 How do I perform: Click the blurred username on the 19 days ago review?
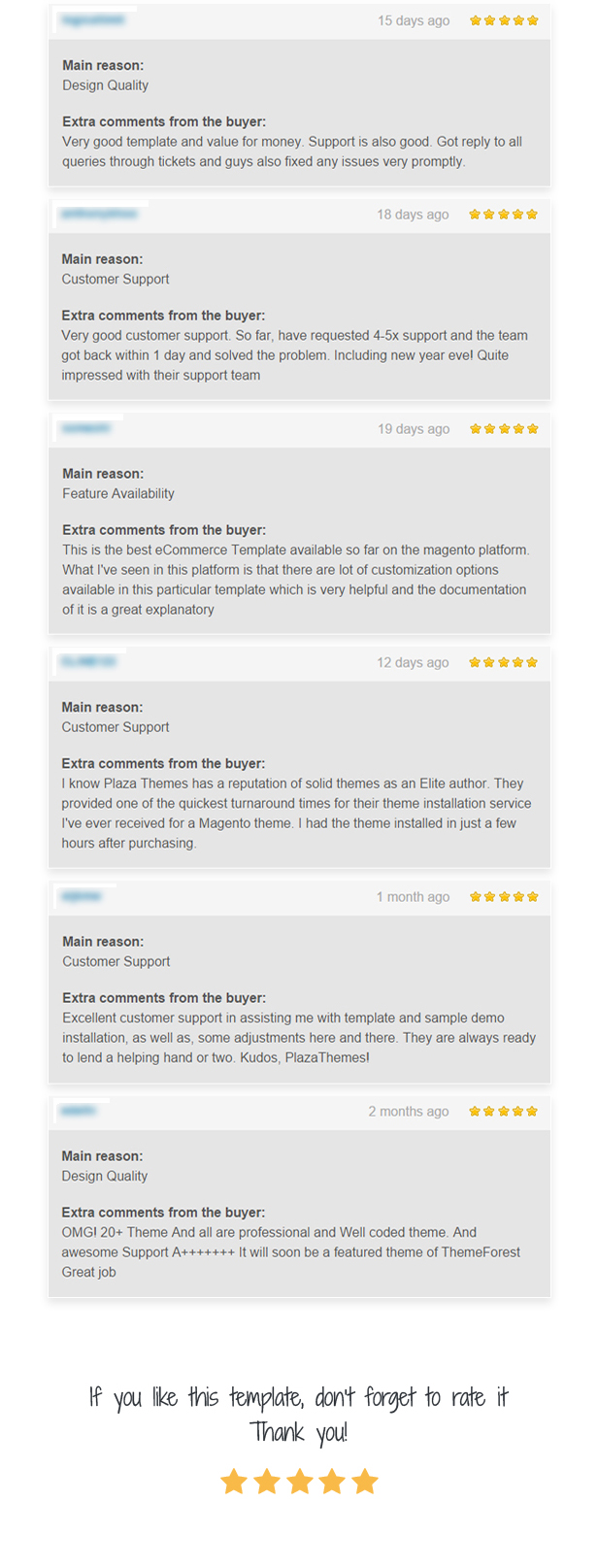pos(86,428)
